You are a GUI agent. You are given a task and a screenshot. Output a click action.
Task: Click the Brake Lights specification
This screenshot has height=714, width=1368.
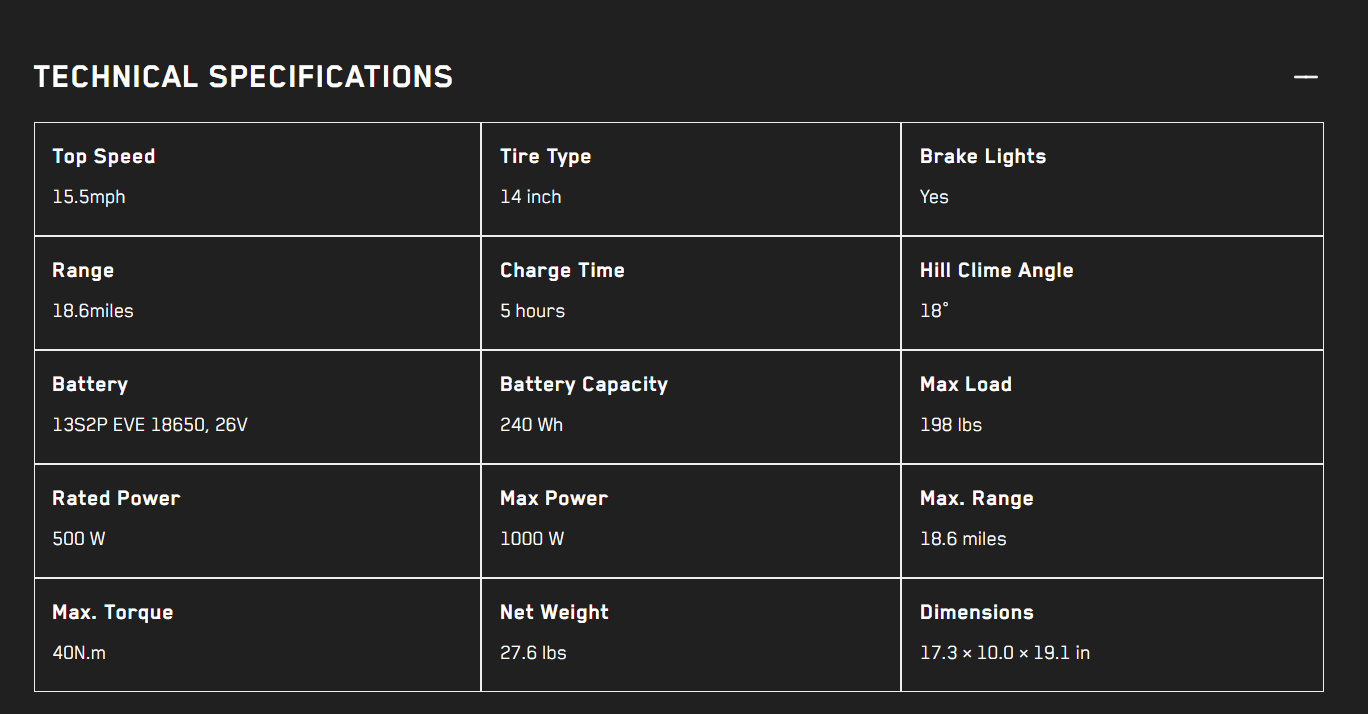[982, 156]
